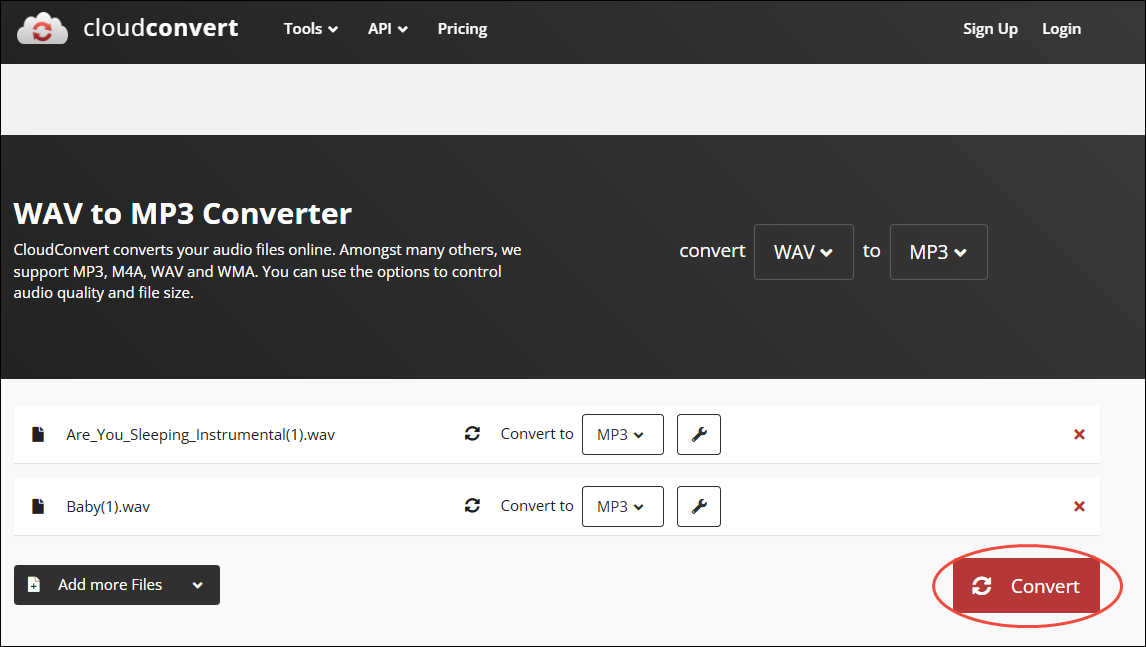Remove Are_You_Sleeping_Instrumental(1).wav with the red X
The height and width of the screenshot is (647, 1146).
point(1079,434)
